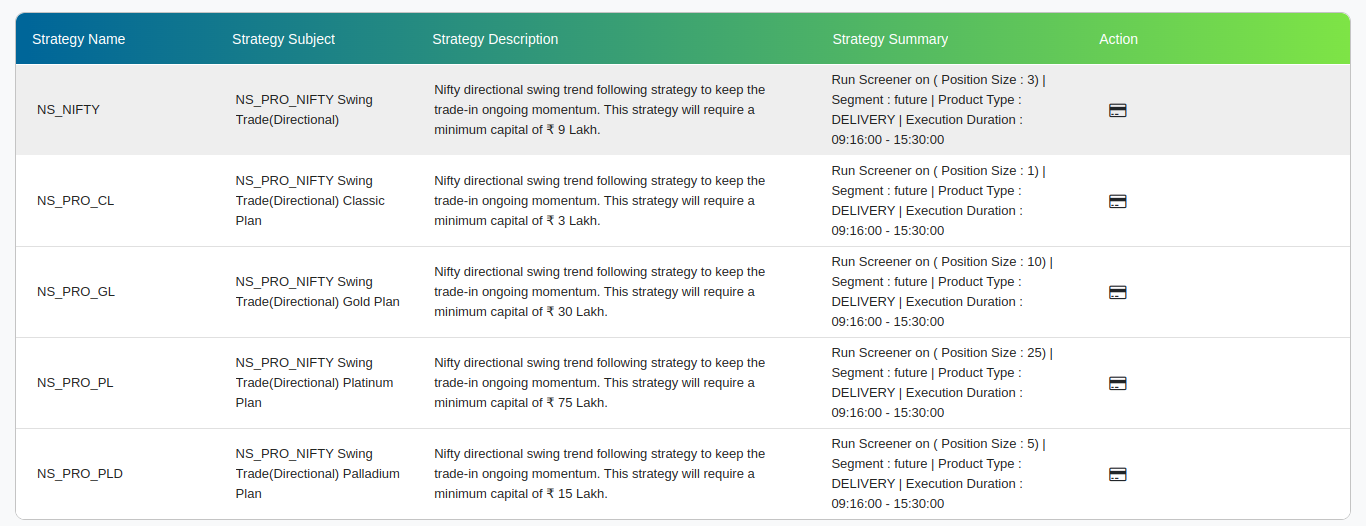1366x526 pixels.
Task: Click the Palladium Plan strategy subject text
Action: coord(317,474)
